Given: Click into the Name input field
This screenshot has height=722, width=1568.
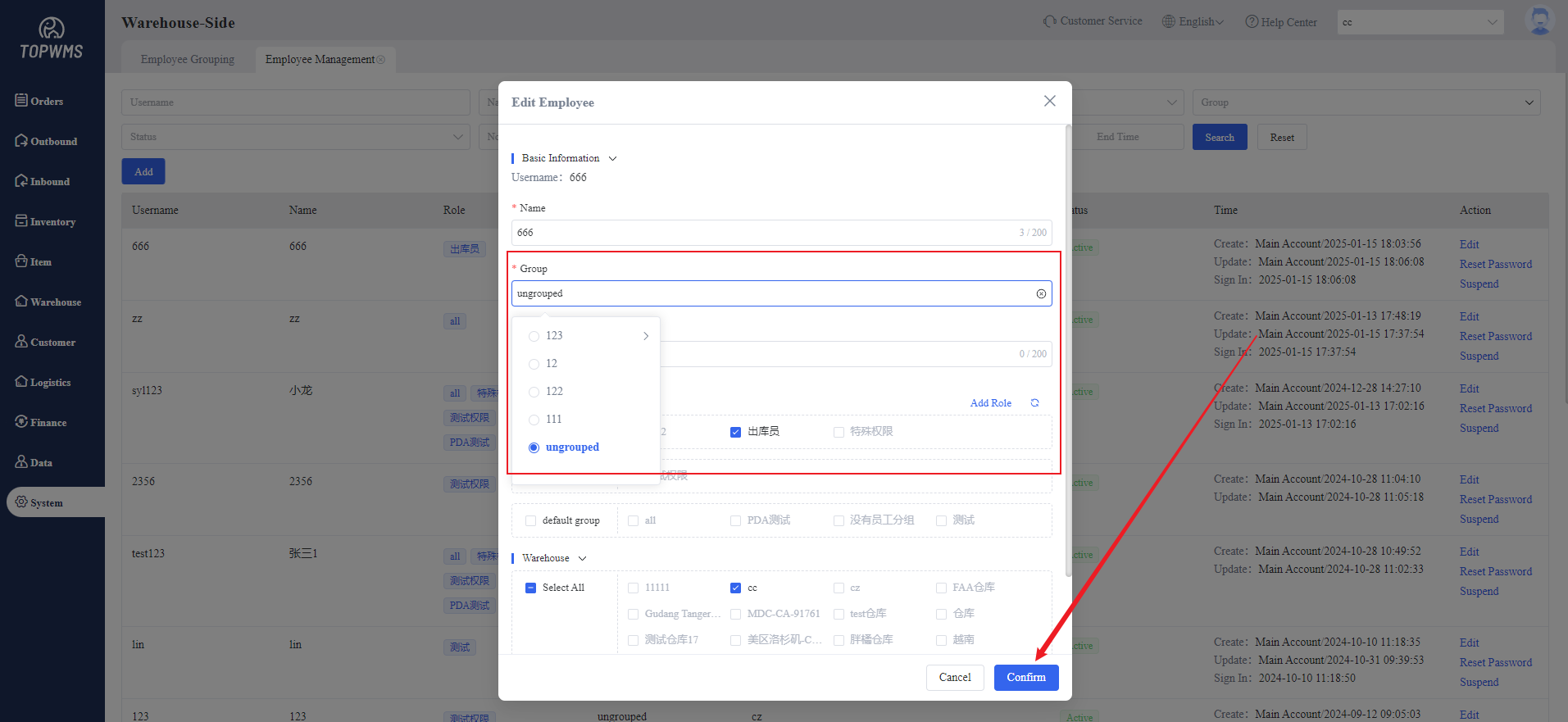Looking at the screenshot, I should click(x=762, y=233).
